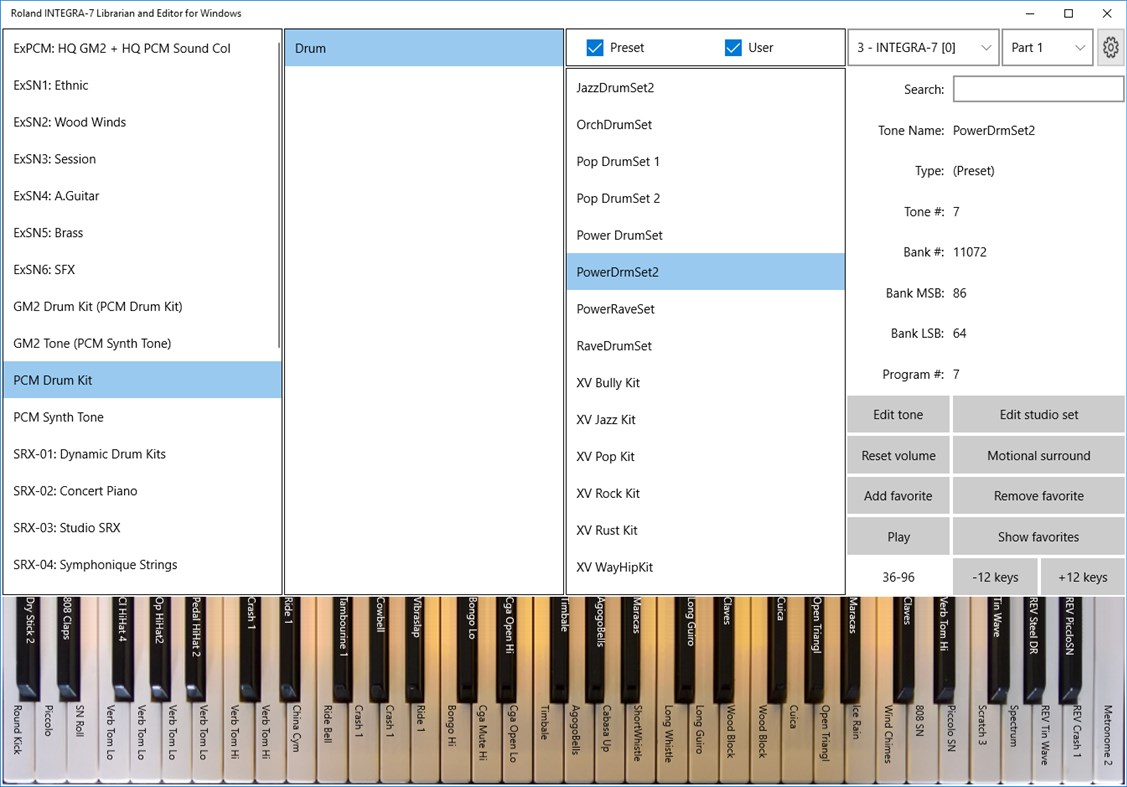Open the INTEGRA-7 device dropdown
The height and width of the screenshot is (787, 1127).
point(921,47)
